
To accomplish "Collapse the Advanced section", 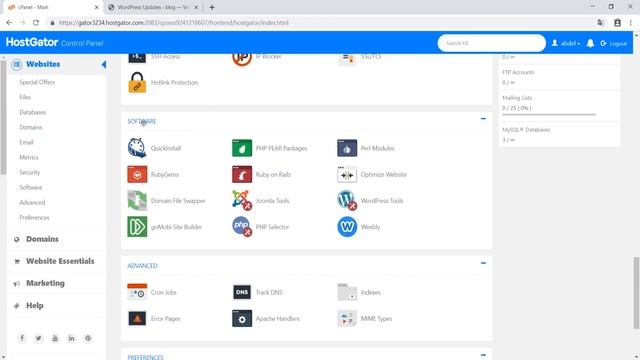I will coord(483,263).
